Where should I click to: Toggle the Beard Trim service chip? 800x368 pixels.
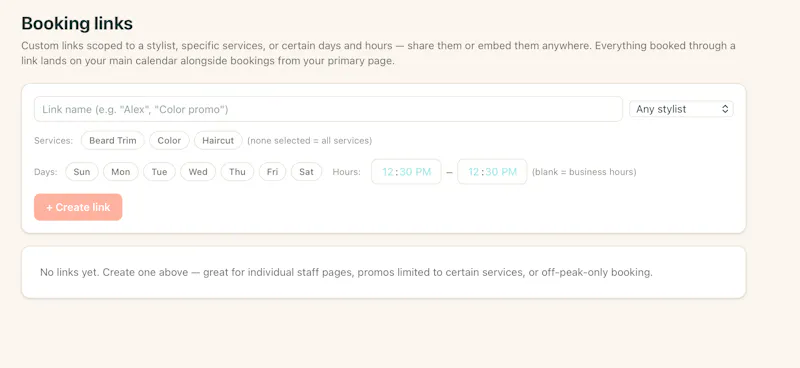[113, 140]
